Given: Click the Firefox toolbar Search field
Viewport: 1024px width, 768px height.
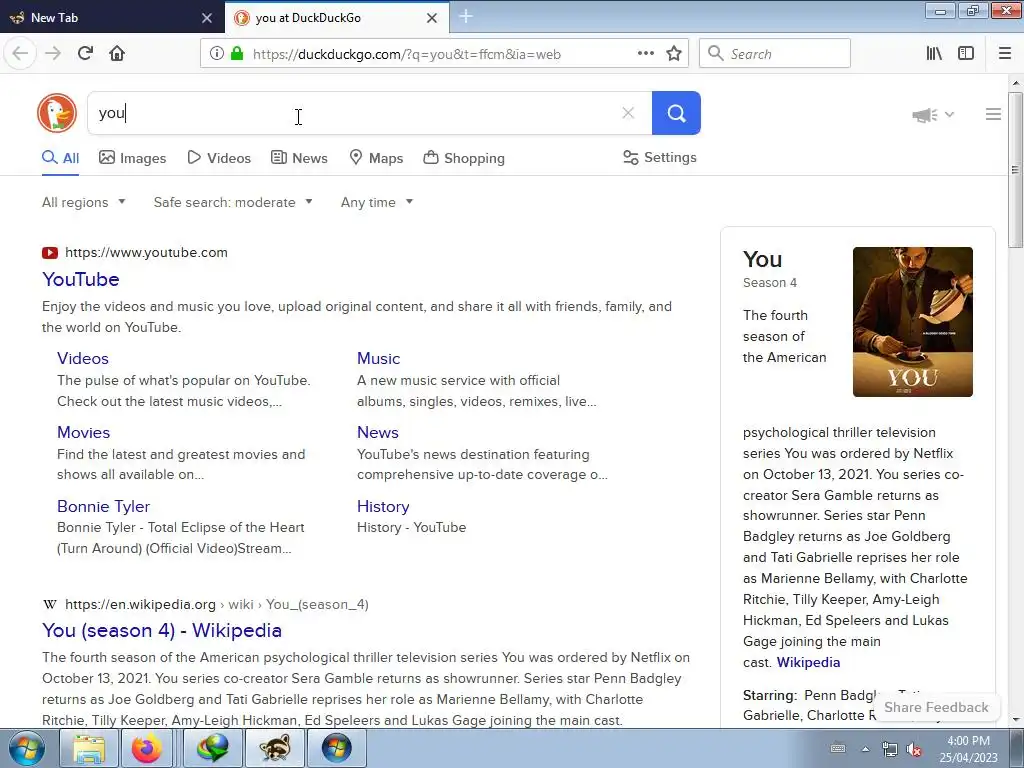Looking at the screenshot, I should [775, 54].
